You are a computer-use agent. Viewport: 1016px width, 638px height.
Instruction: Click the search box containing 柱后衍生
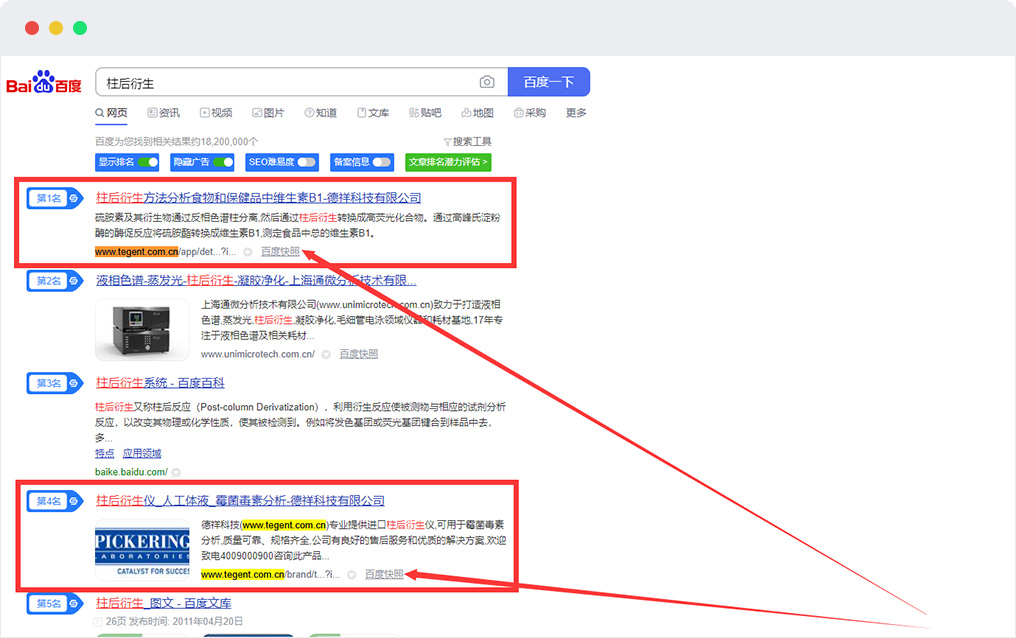tap(301, 82)
